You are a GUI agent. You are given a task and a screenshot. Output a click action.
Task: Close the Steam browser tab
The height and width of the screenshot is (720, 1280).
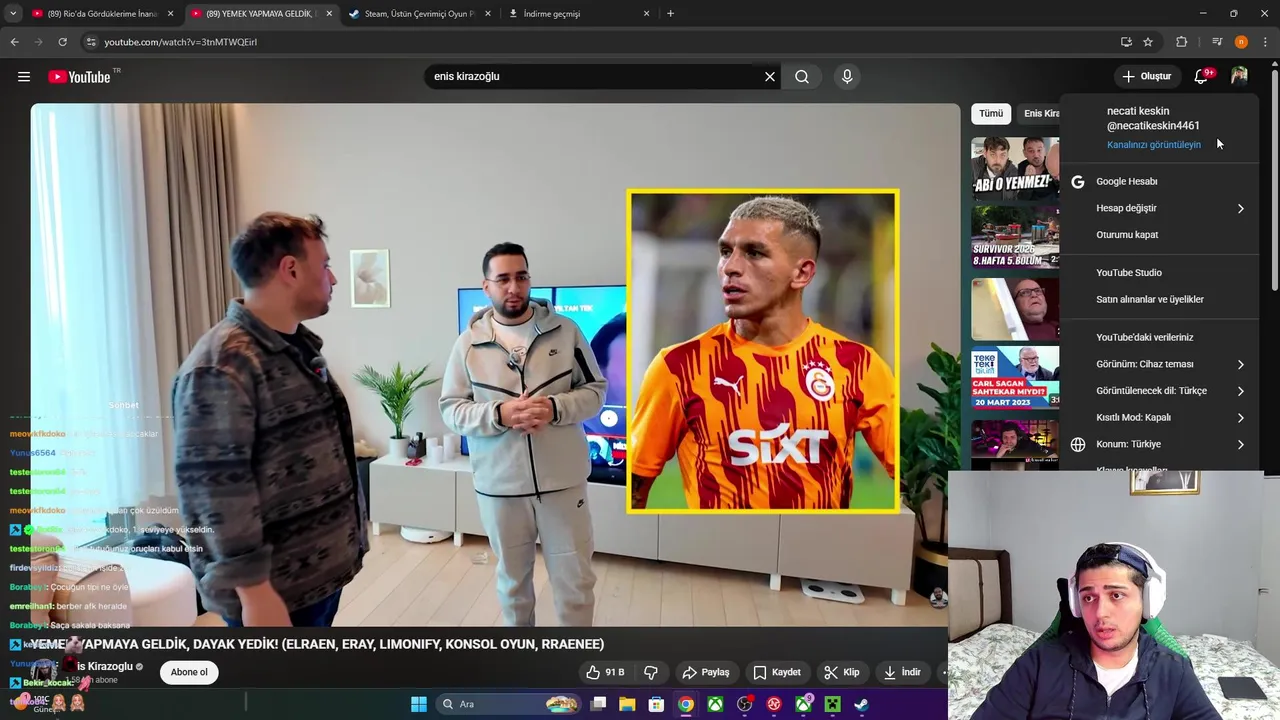(487, 14)
